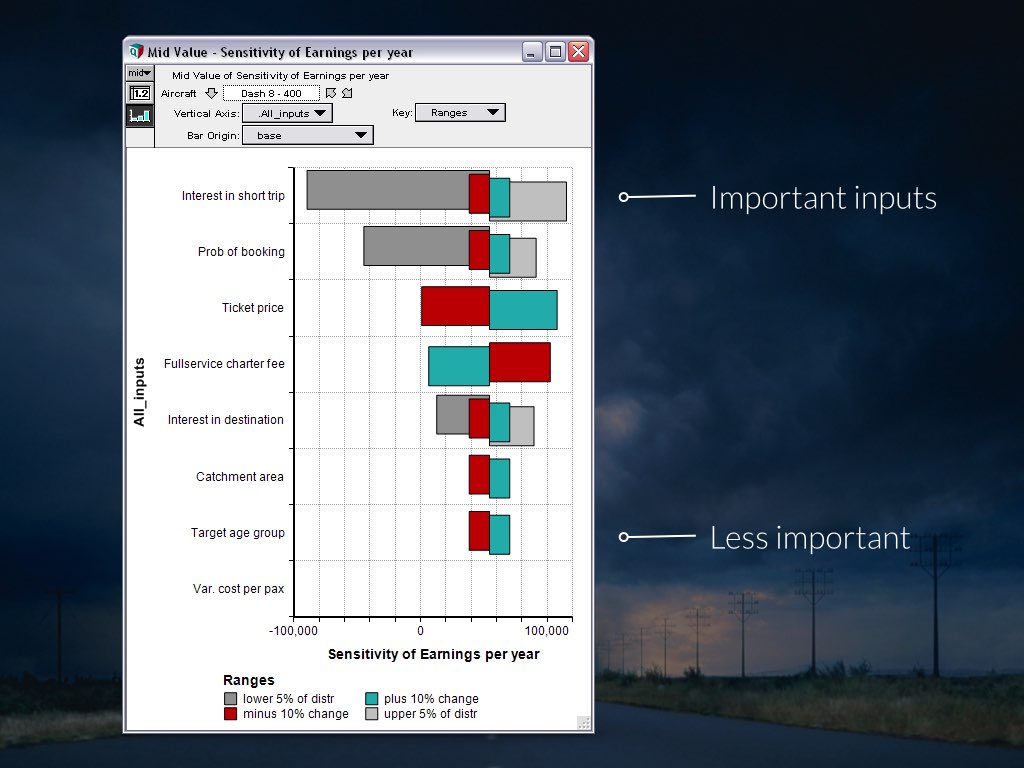Click the upper 5% of distr swatch

coord(372,714)
